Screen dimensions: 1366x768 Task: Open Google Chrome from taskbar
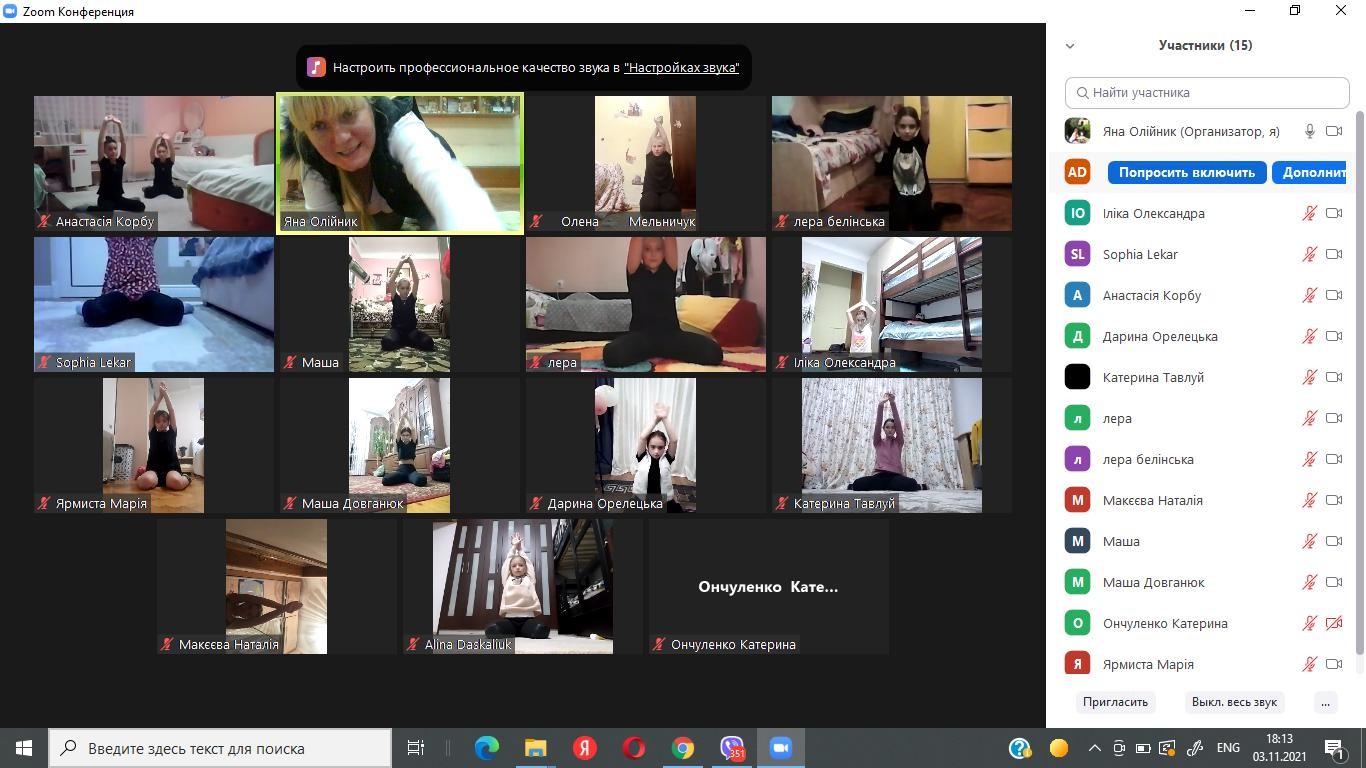[x=683, y=748]
